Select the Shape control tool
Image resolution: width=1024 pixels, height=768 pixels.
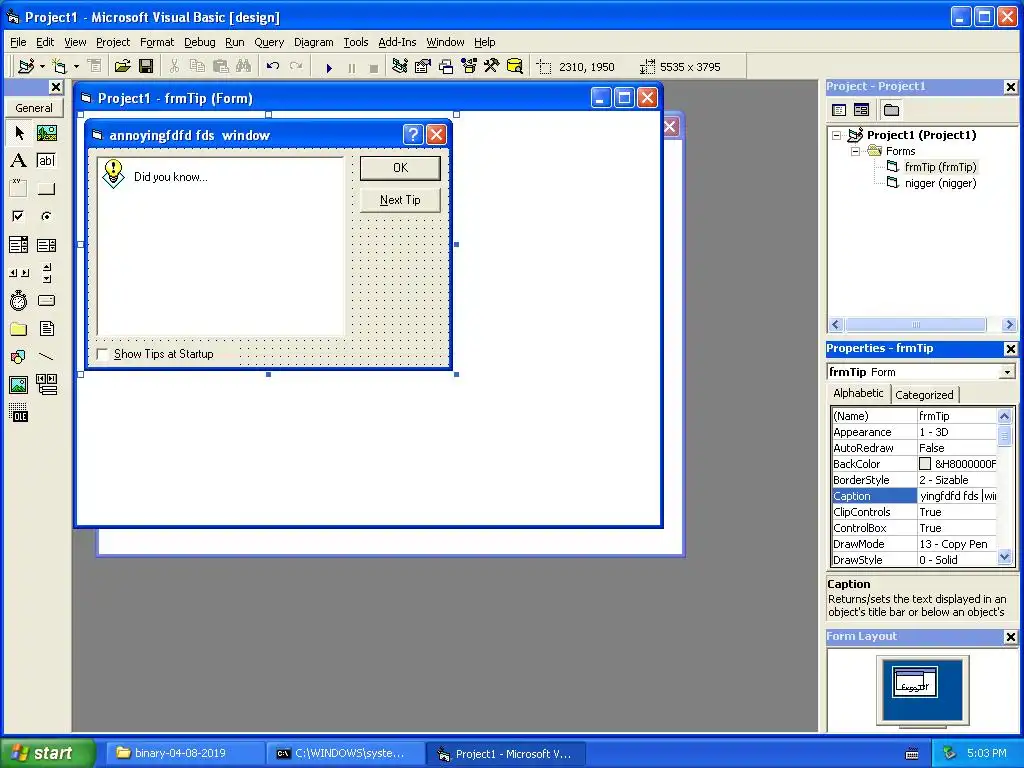pyautogui.click(x=19, y=357)
